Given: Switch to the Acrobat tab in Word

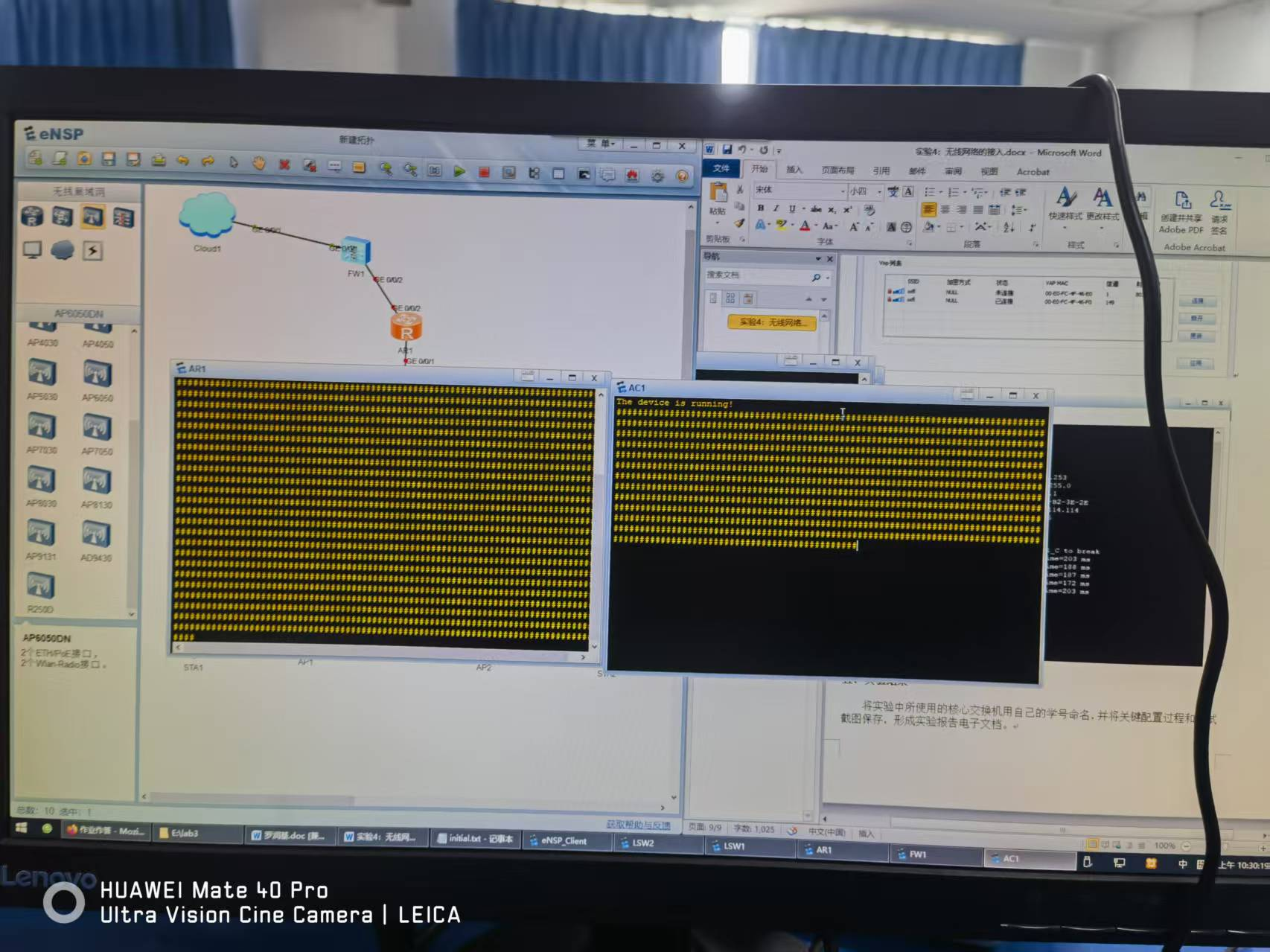Looking at the screenshot, I should point(1033,172).
